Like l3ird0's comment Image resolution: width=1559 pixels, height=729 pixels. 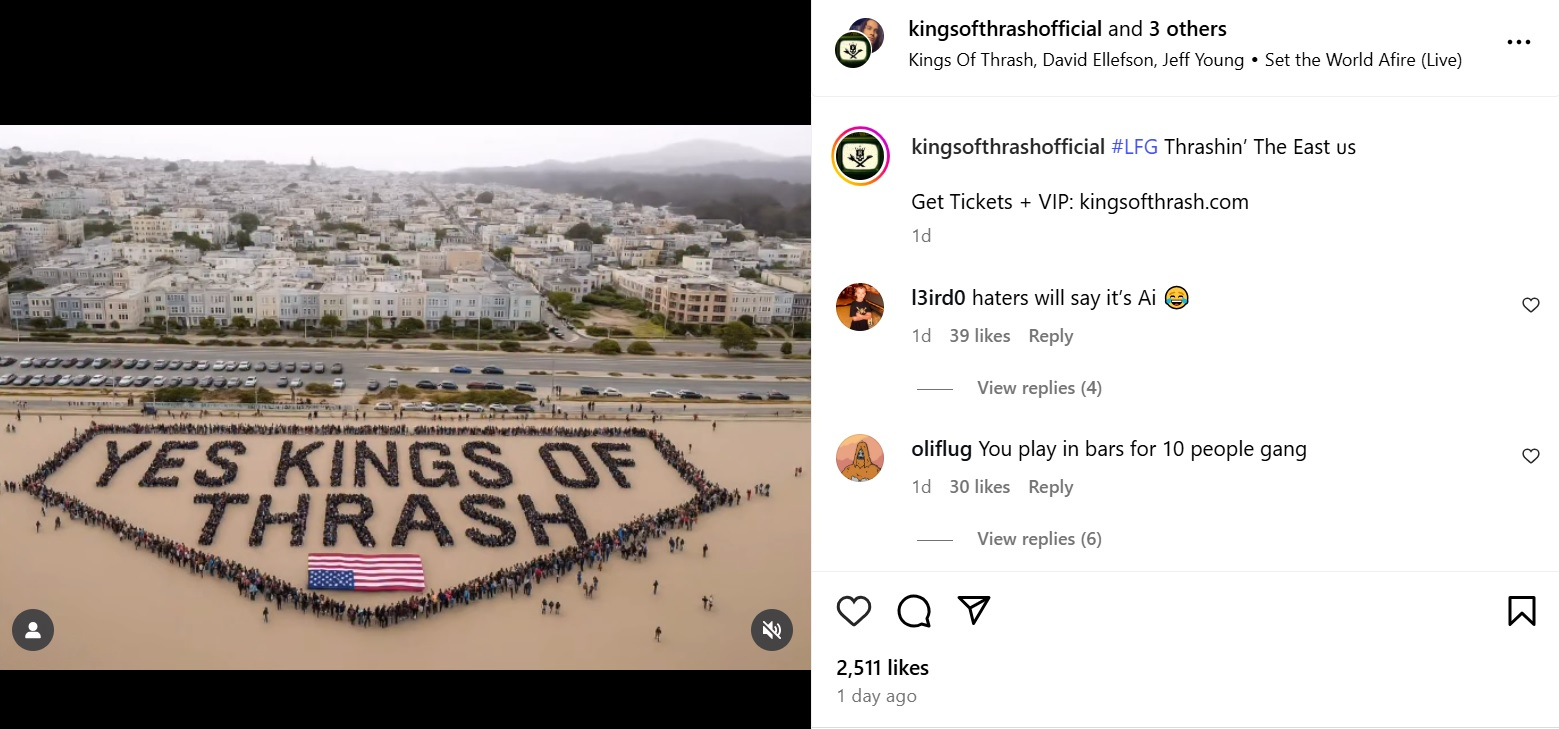1530,305
